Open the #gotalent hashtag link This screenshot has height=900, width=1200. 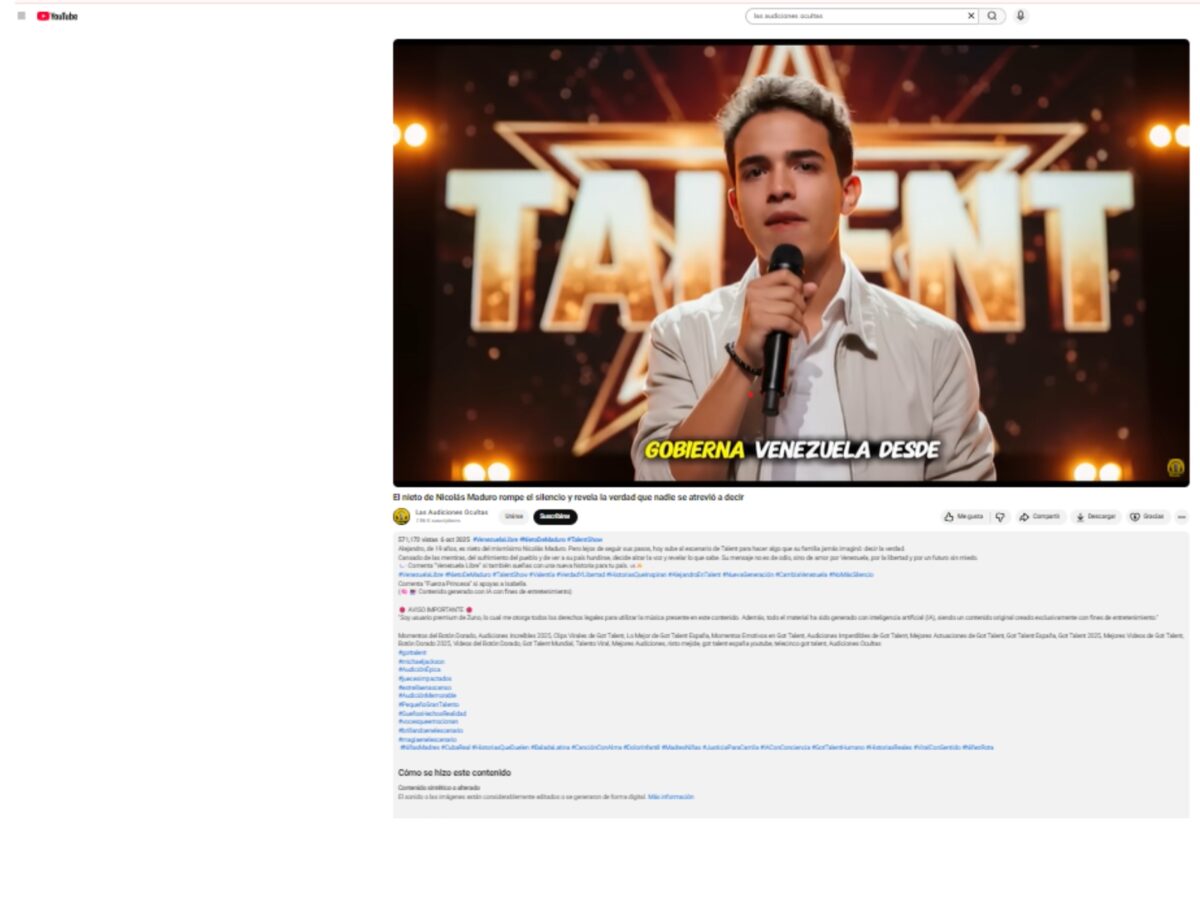pos(412,653)
